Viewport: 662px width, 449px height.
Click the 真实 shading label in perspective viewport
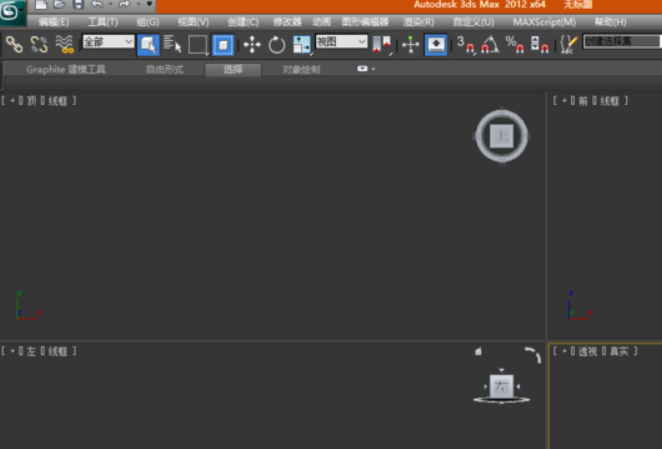tap(620, 351)
